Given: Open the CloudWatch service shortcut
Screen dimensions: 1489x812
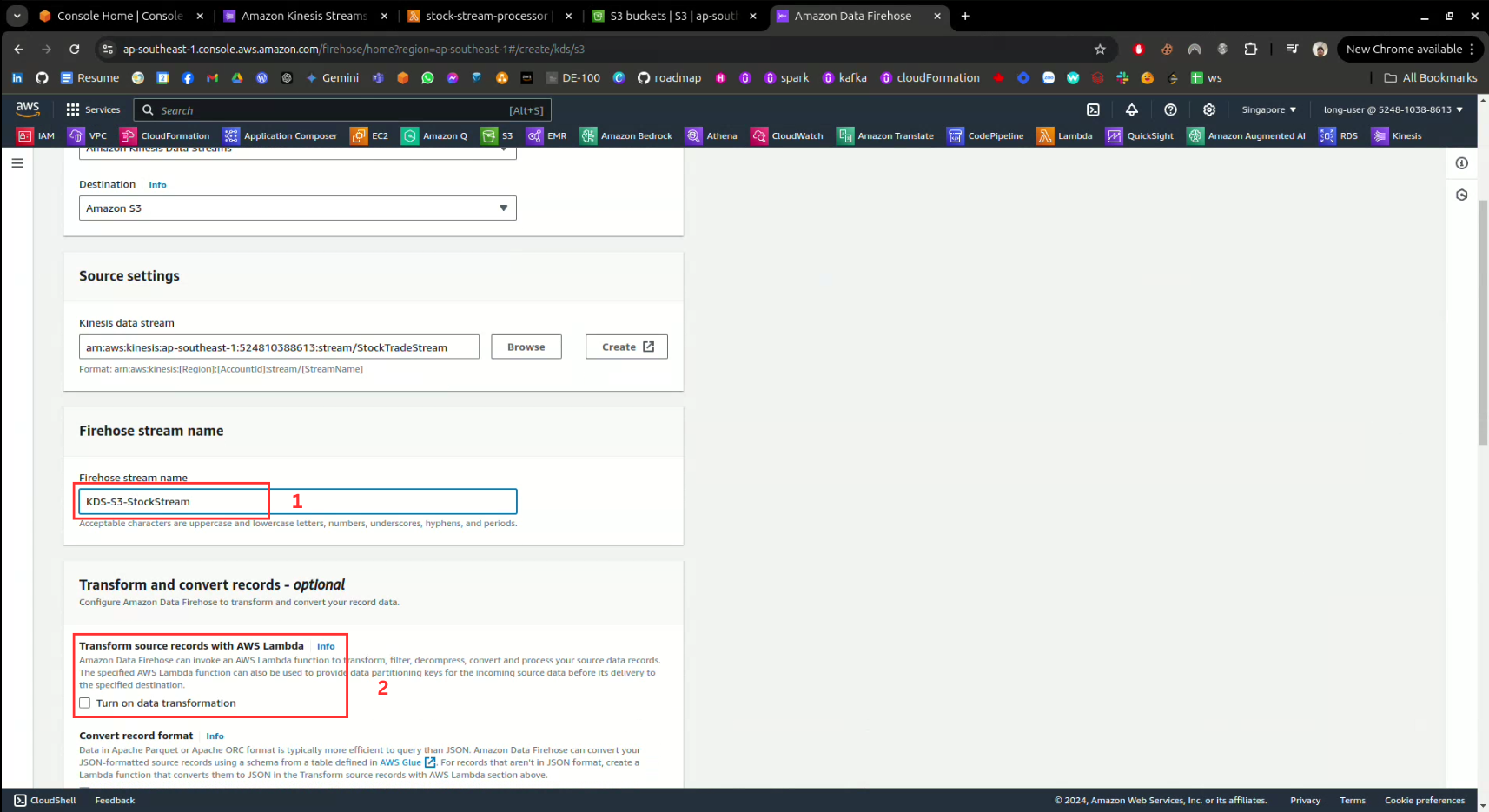Looking at the screenshot, I should click(787, 135).
